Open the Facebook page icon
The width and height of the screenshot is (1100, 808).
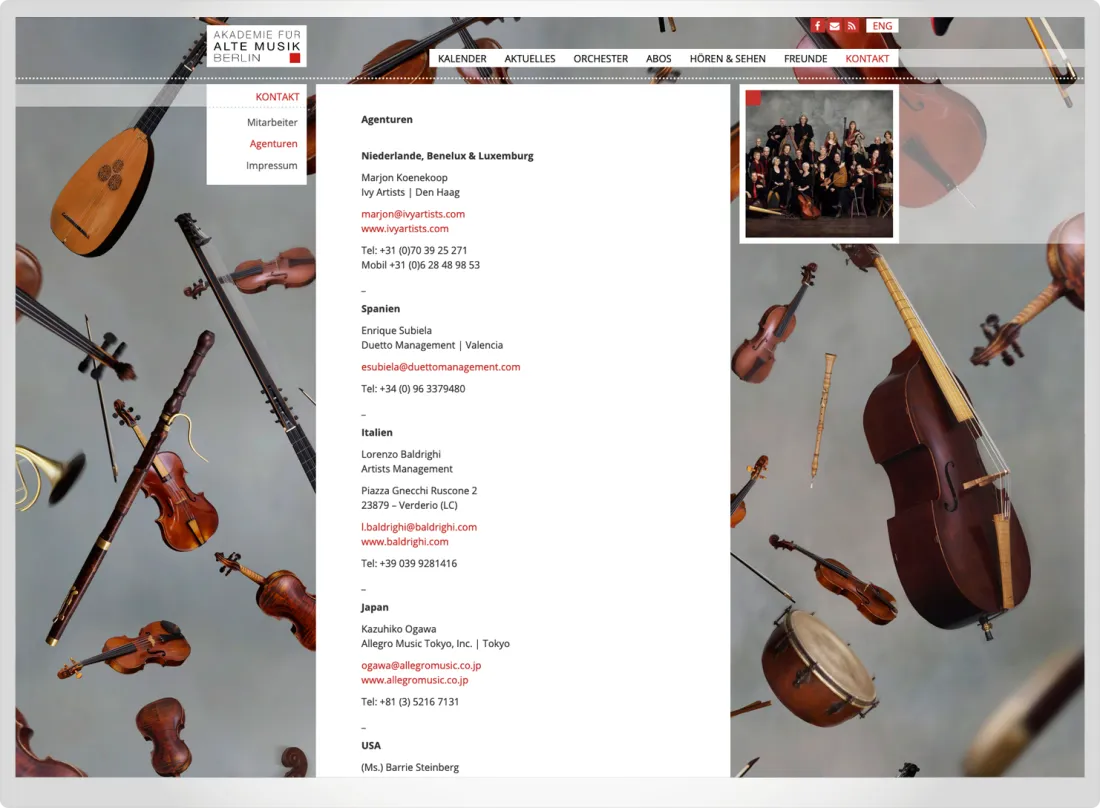pos(817,26)
